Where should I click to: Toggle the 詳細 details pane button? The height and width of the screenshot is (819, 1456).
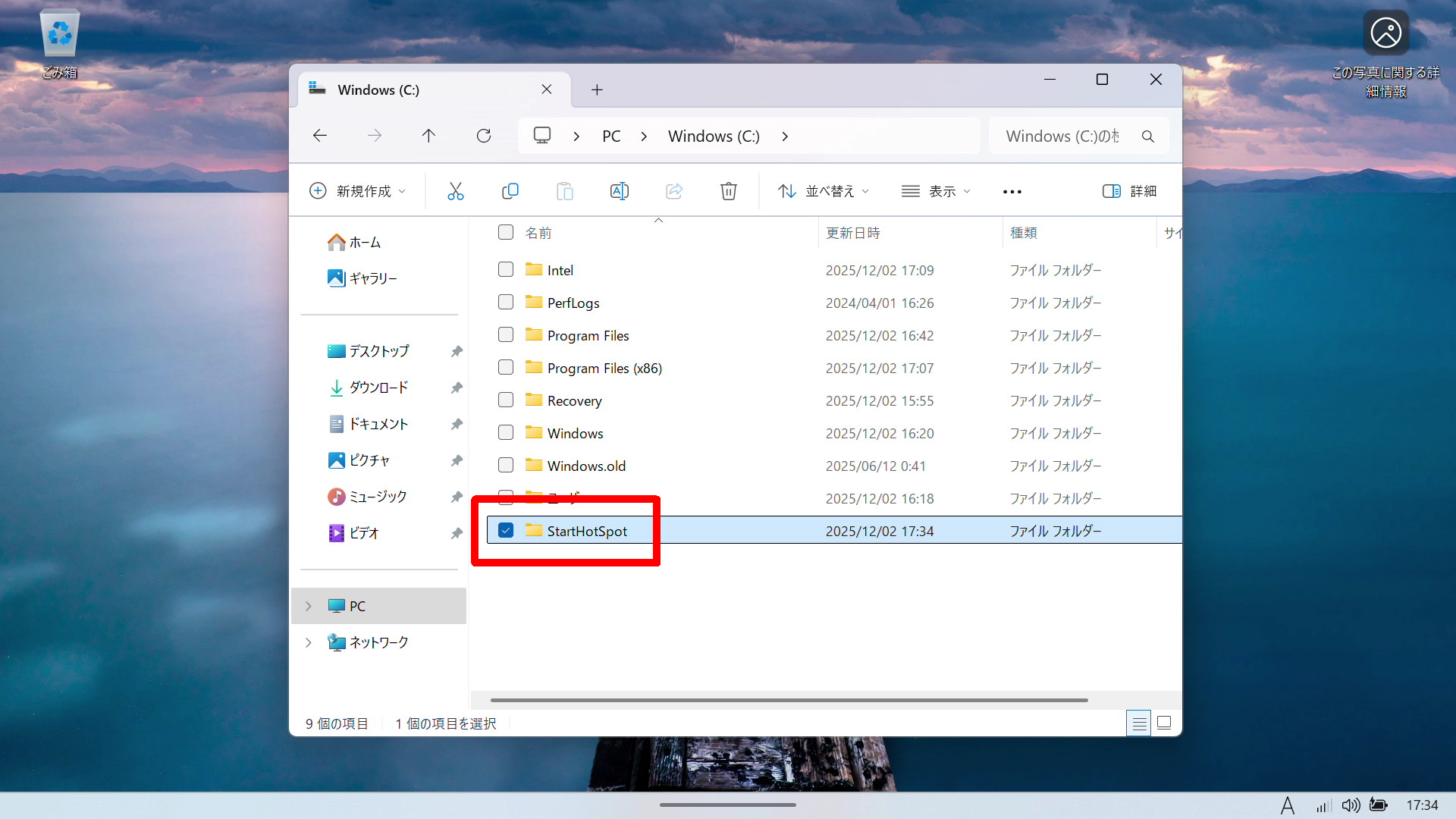[x=1129, y=191]
